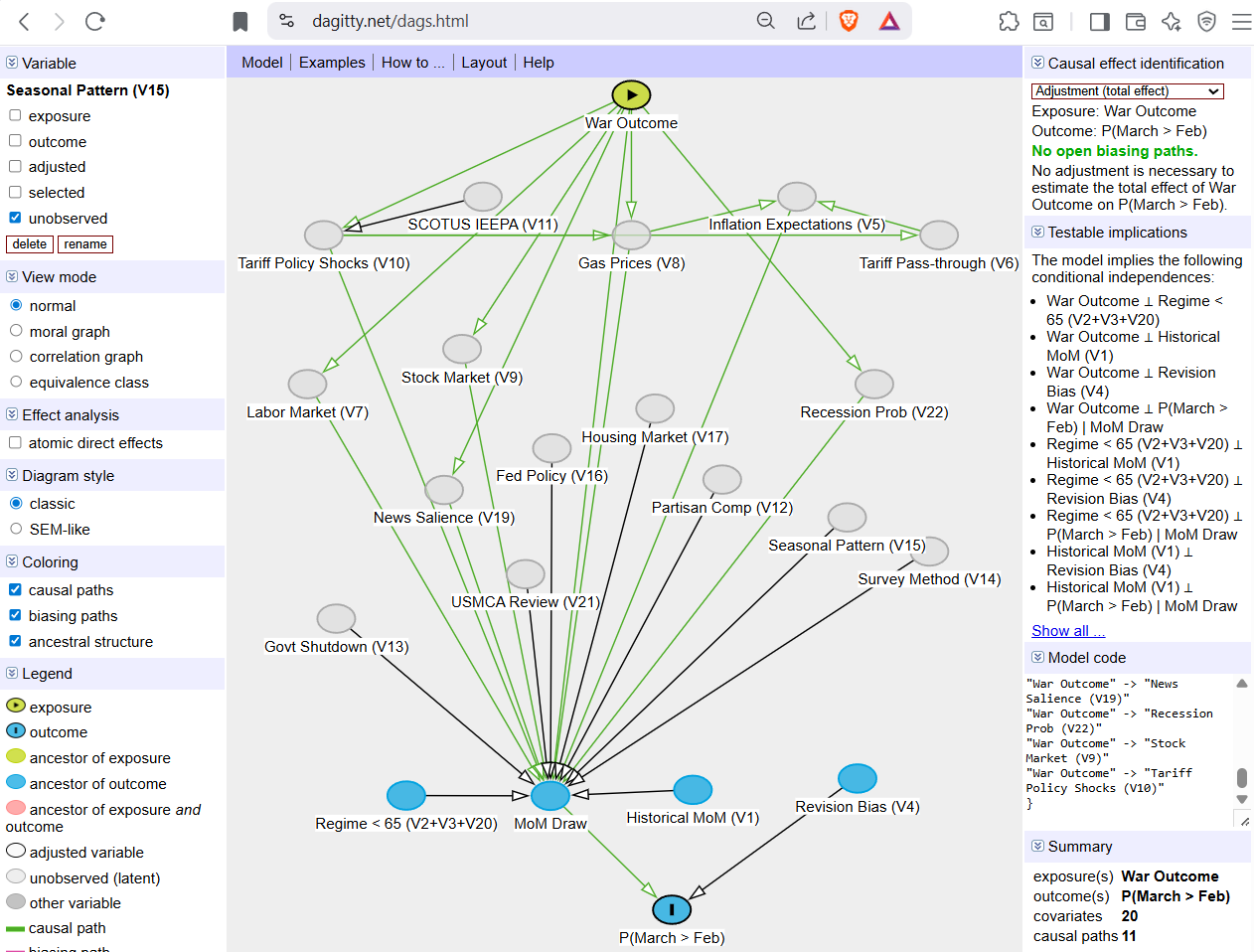Collapse the Testable implications section

point(1037,233)
